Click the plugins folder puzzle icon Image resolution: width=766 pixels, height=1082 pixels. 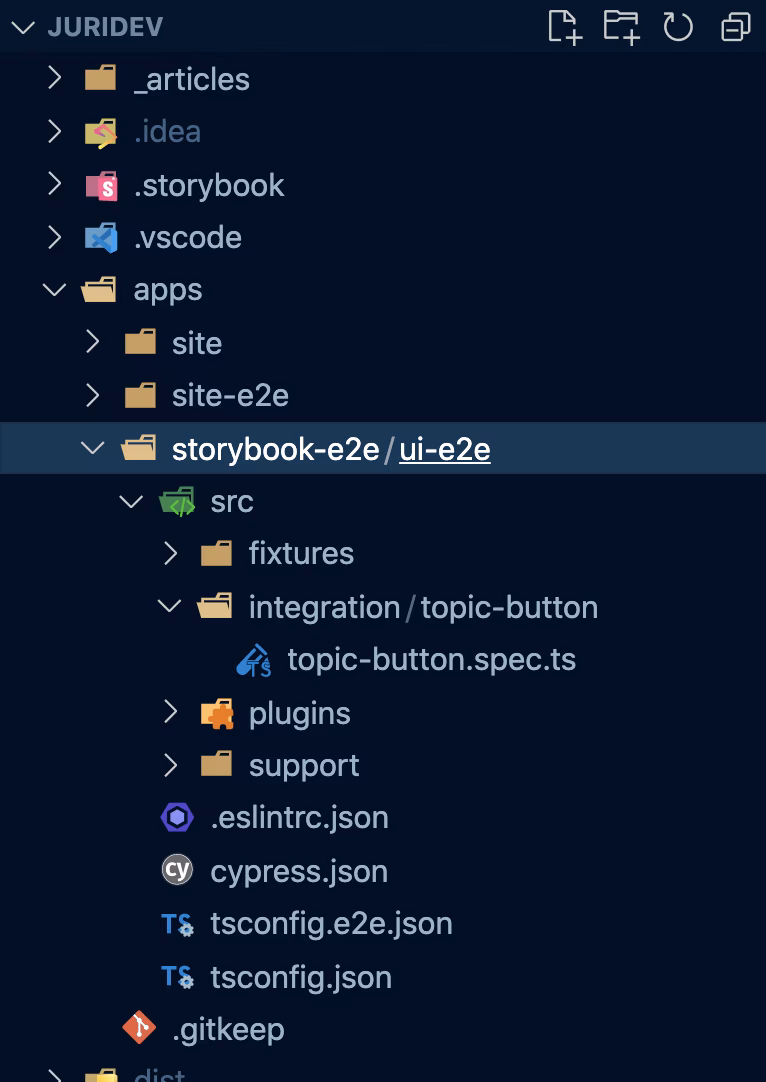[x=216, y=713]
